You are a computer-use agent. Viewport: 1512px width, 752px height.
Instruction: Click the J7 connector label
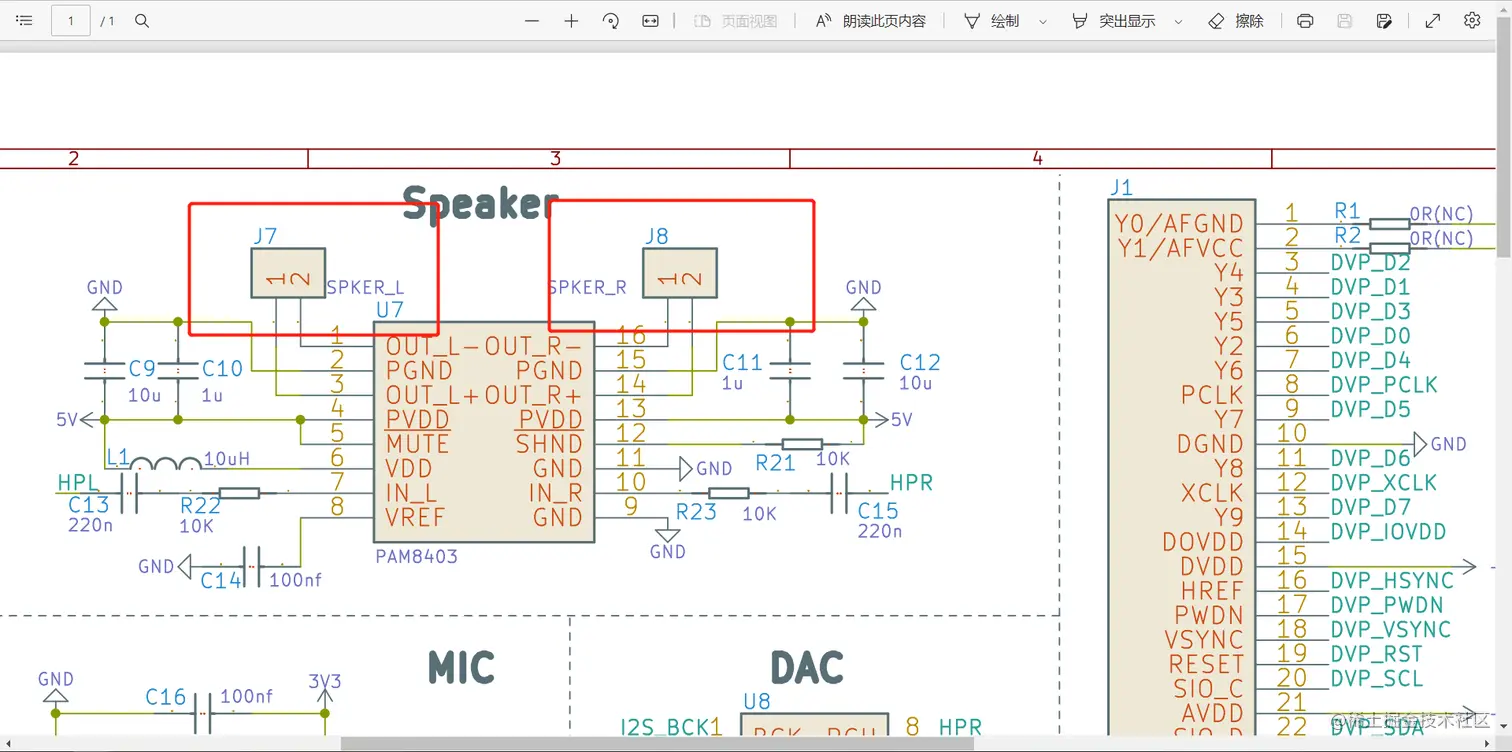click(265, 237)
